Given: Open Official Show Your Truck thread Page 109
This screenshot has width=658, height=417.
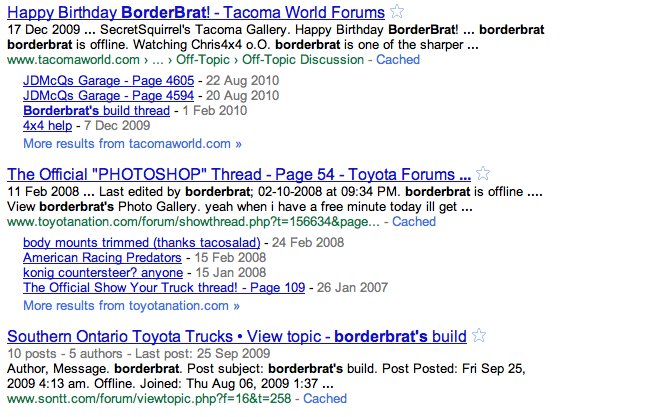Looking at the screenshot, I should (164, 288).
